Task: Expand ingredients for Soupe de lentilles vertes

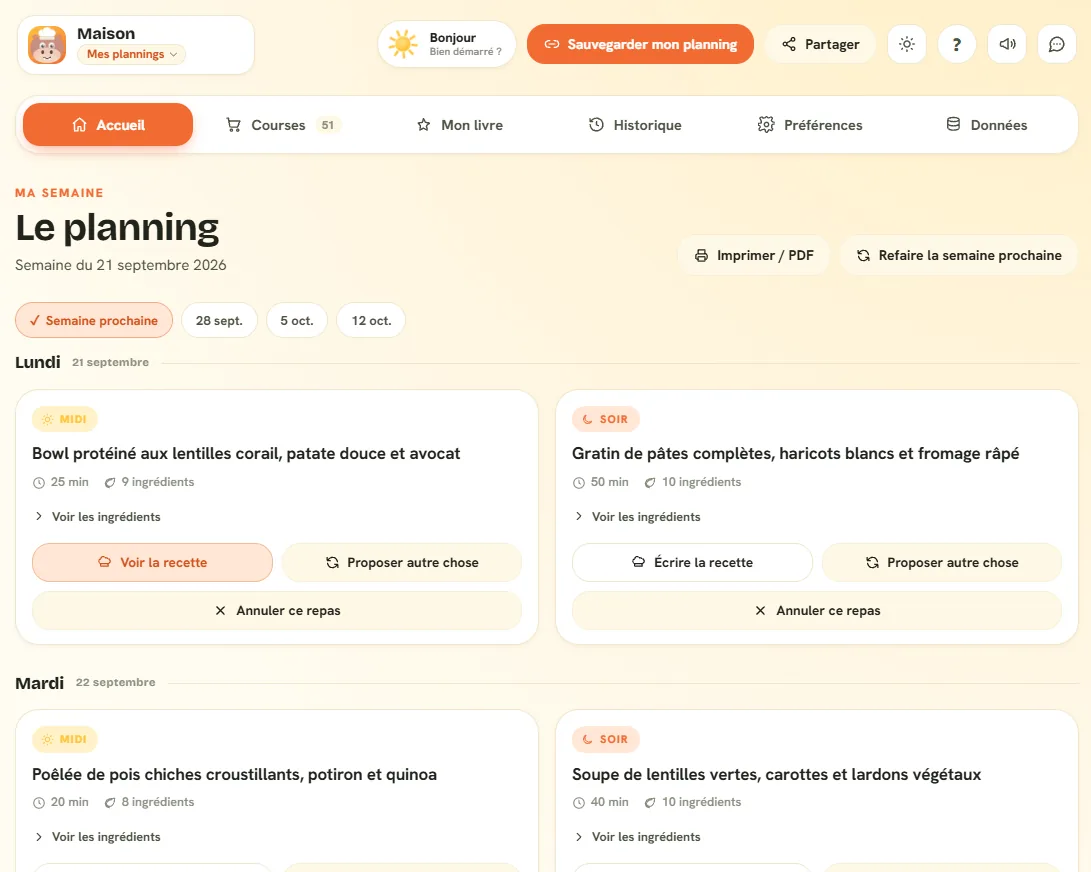Action: point(637,837)
